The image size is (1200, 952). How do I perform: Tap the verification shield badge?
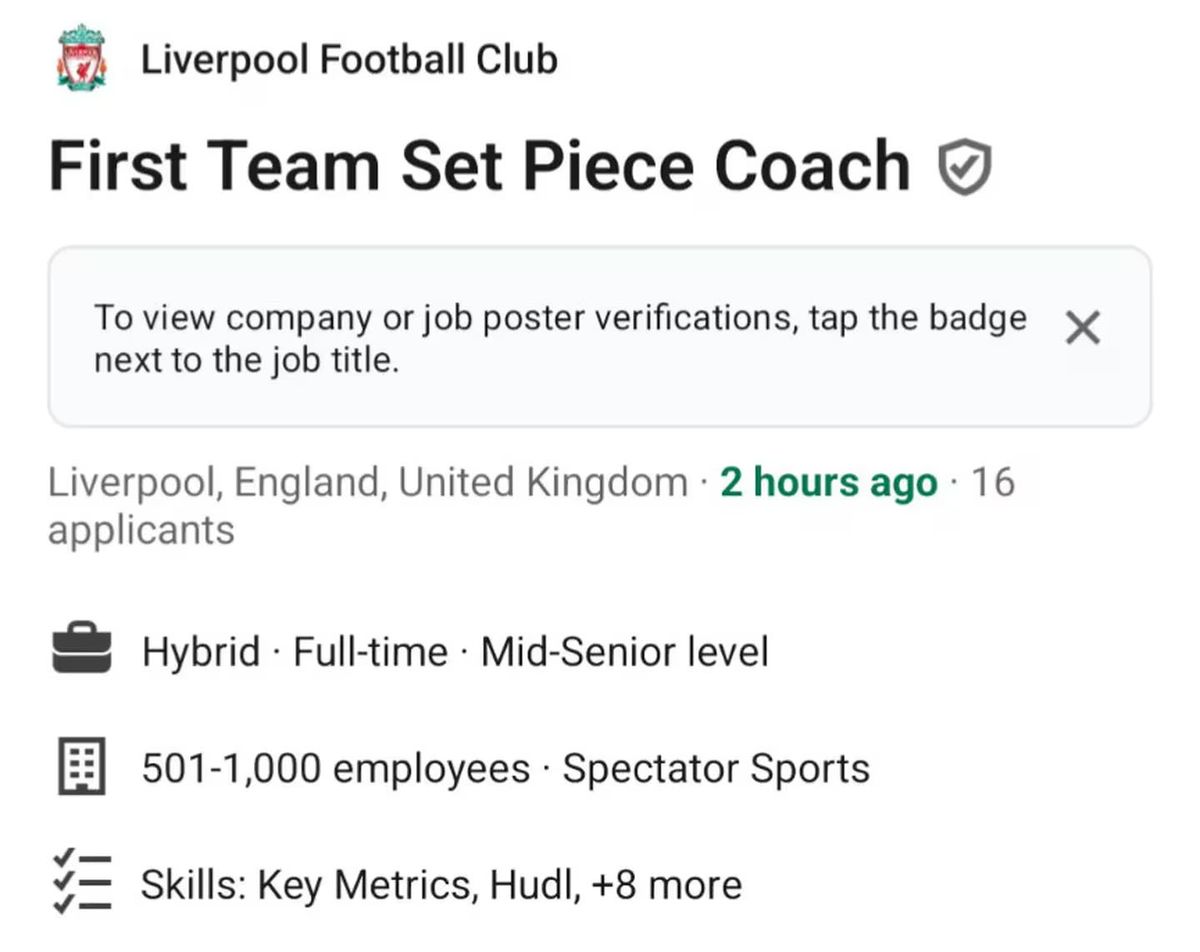[965, 168]
